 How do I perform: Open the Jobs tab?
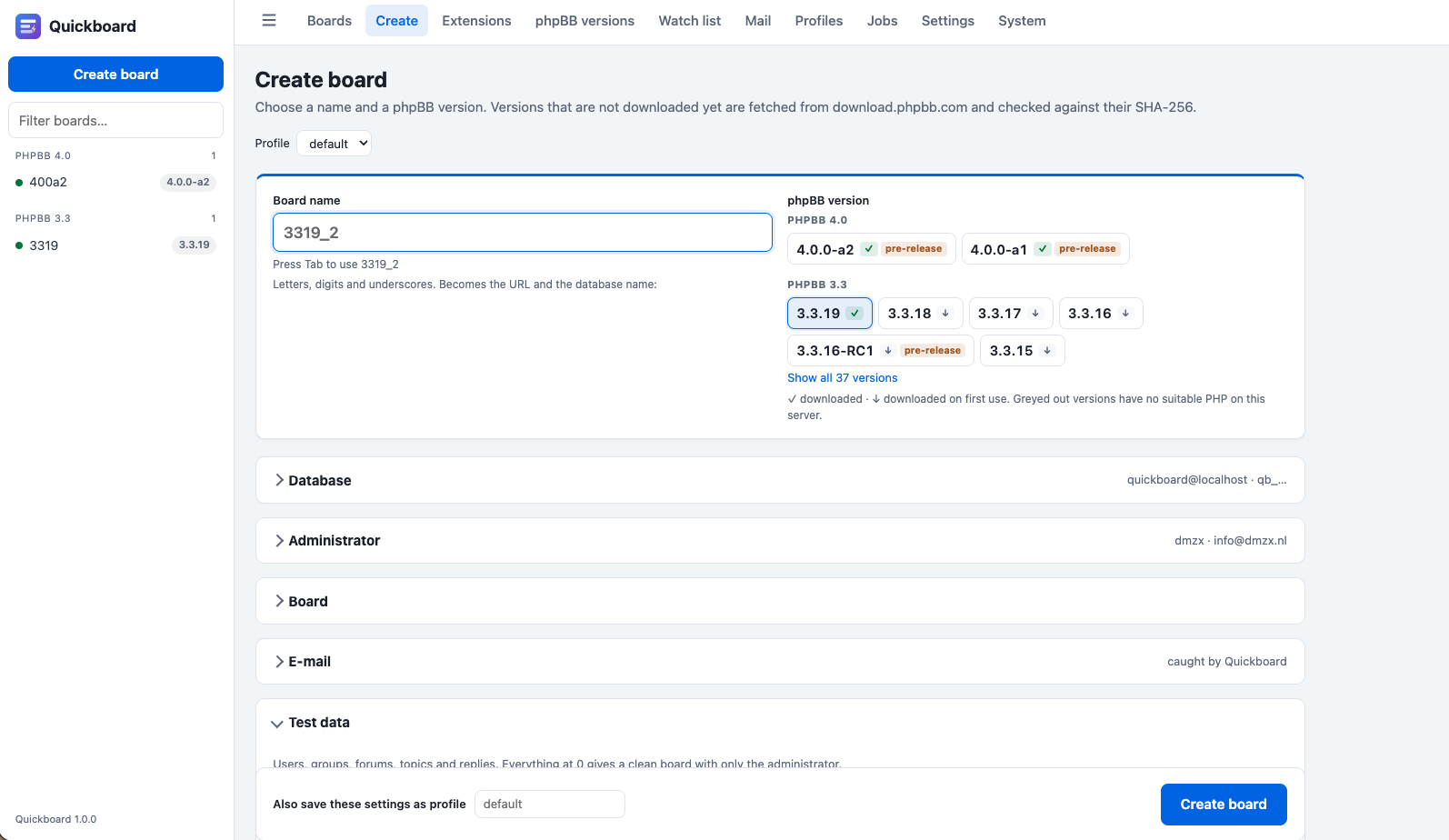(x=882, y=21)
